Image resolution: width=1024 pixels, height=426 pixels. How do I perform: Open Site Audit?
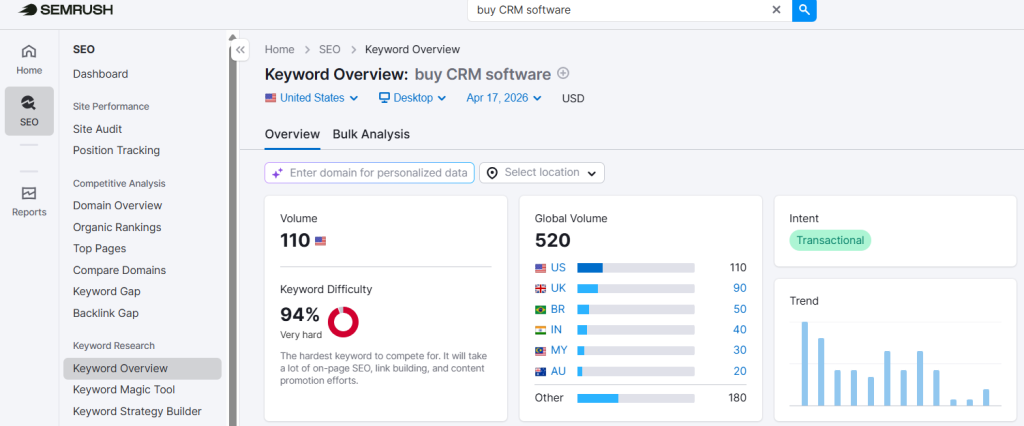(x=97, y=129)
